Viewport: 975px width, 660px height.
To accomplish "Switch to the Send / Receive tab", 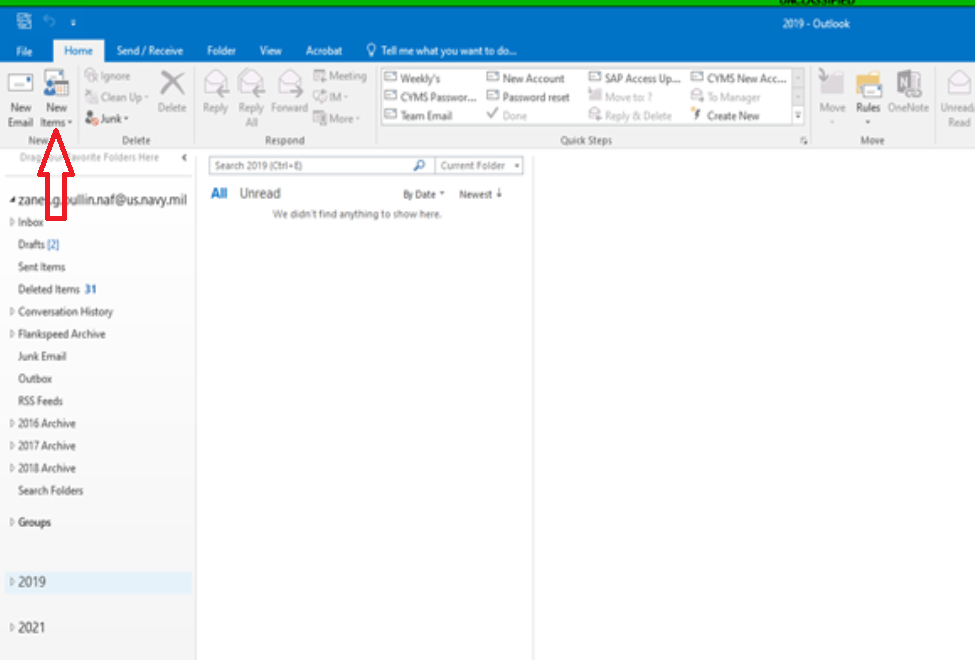I will (150, 50).
